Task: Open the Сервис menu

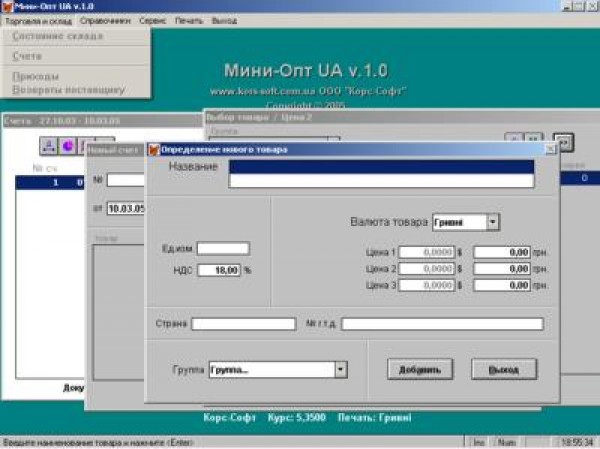Action: tap(153, 20)
